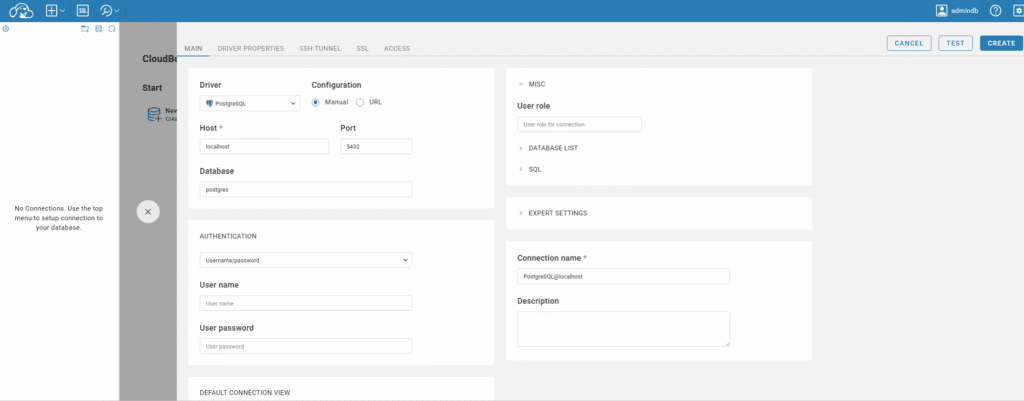Screen dimensions: 1024x401
Task: Open the admindb user avatar icon
Action: pos(942,10)
